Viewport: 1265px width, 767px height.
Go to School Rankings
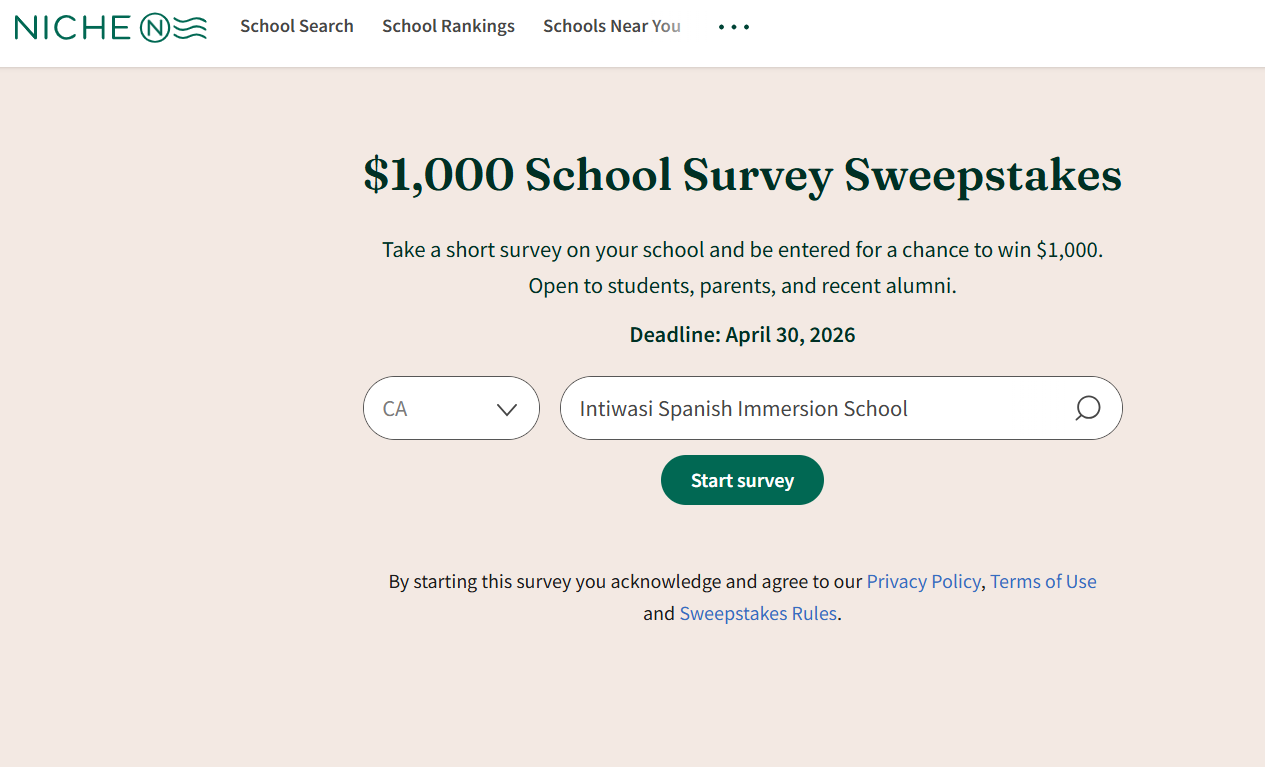click(x=448, y=26)
